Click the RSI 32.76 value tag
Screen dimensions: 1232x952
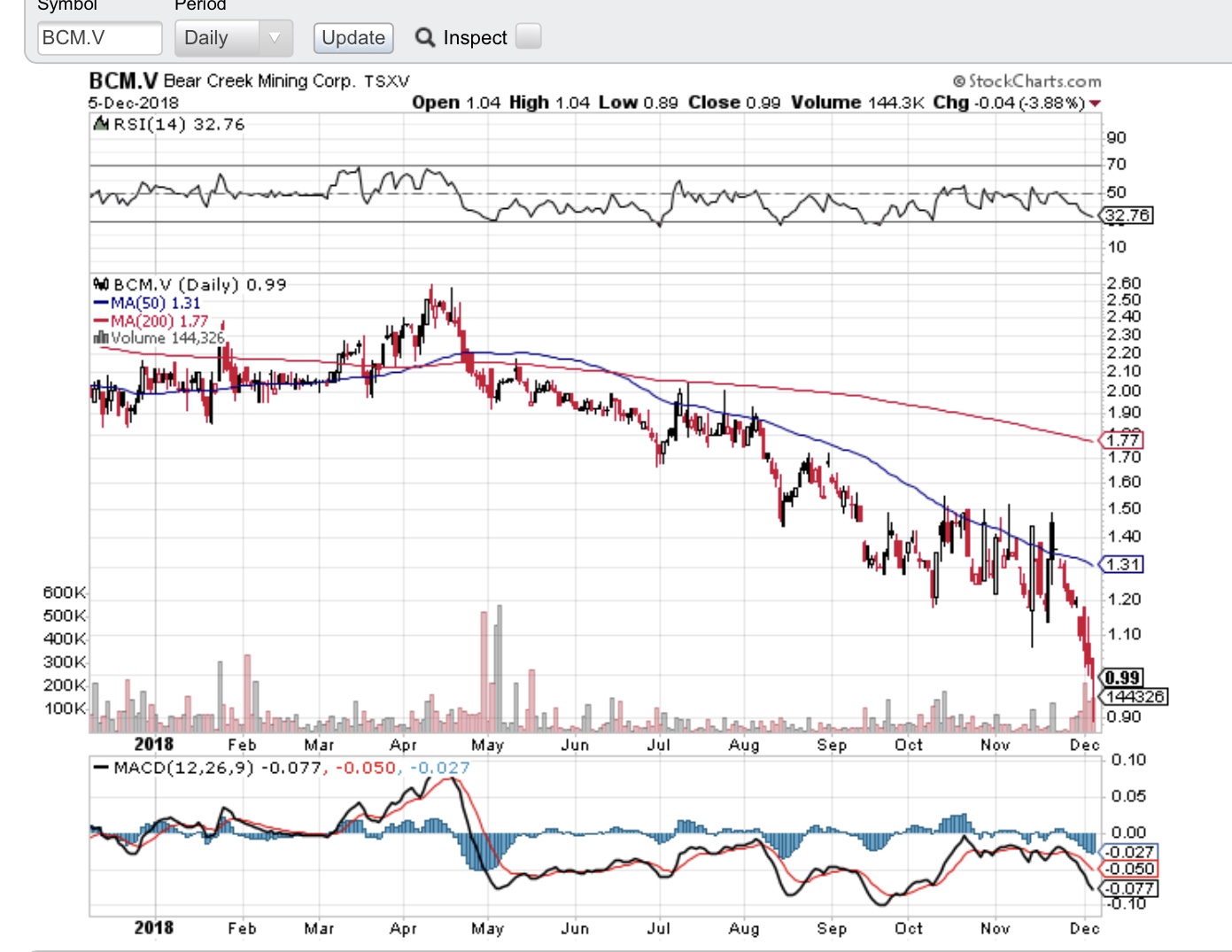click(1127, 215)
